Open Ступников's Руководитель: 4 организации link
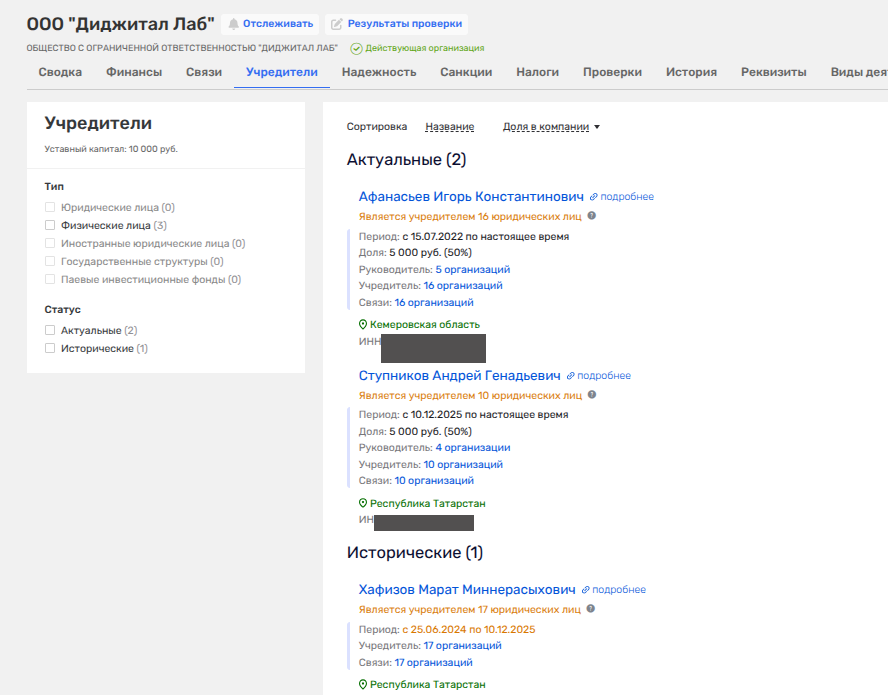This screenshot has height=695, width=888. click(x=473, y=447)
